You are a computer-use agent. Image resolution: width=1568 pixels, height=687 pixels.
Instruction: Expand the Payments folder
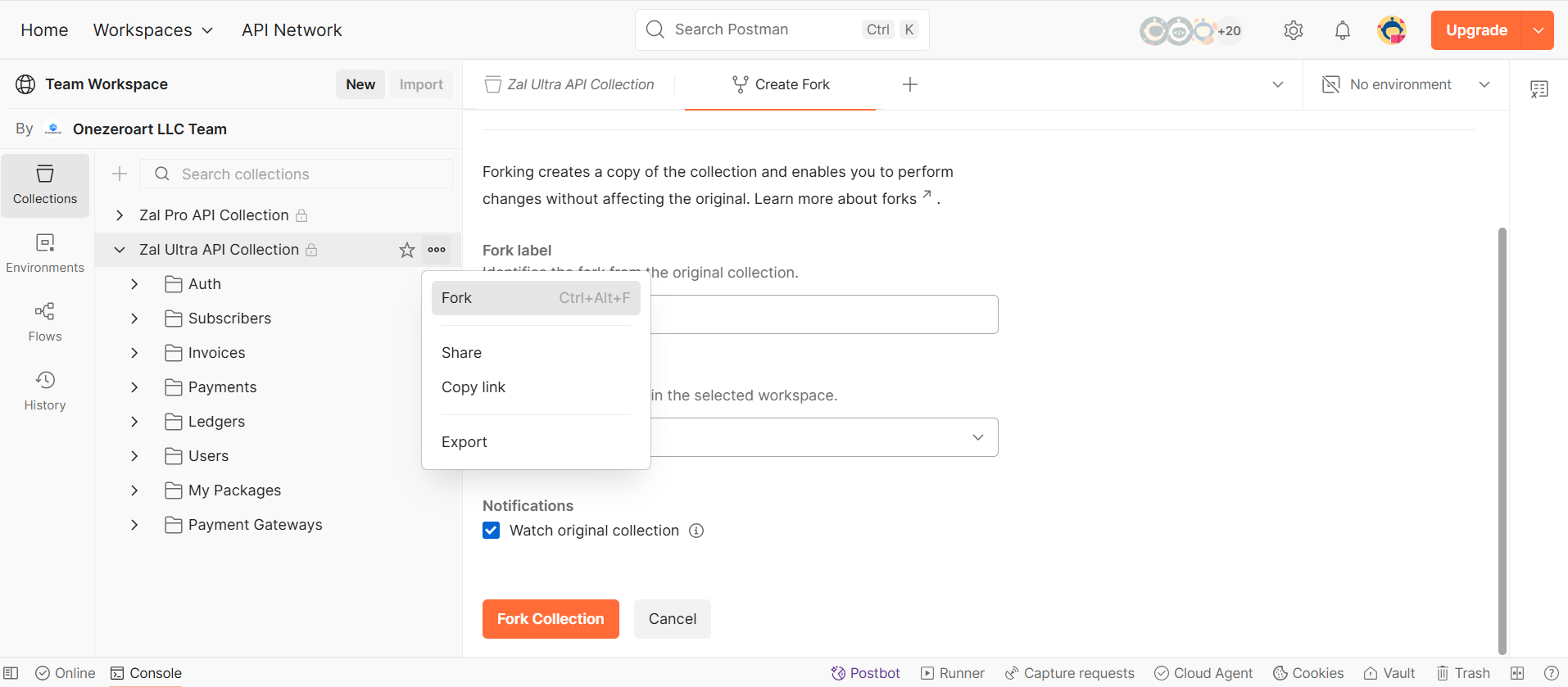tap(134, 387)
